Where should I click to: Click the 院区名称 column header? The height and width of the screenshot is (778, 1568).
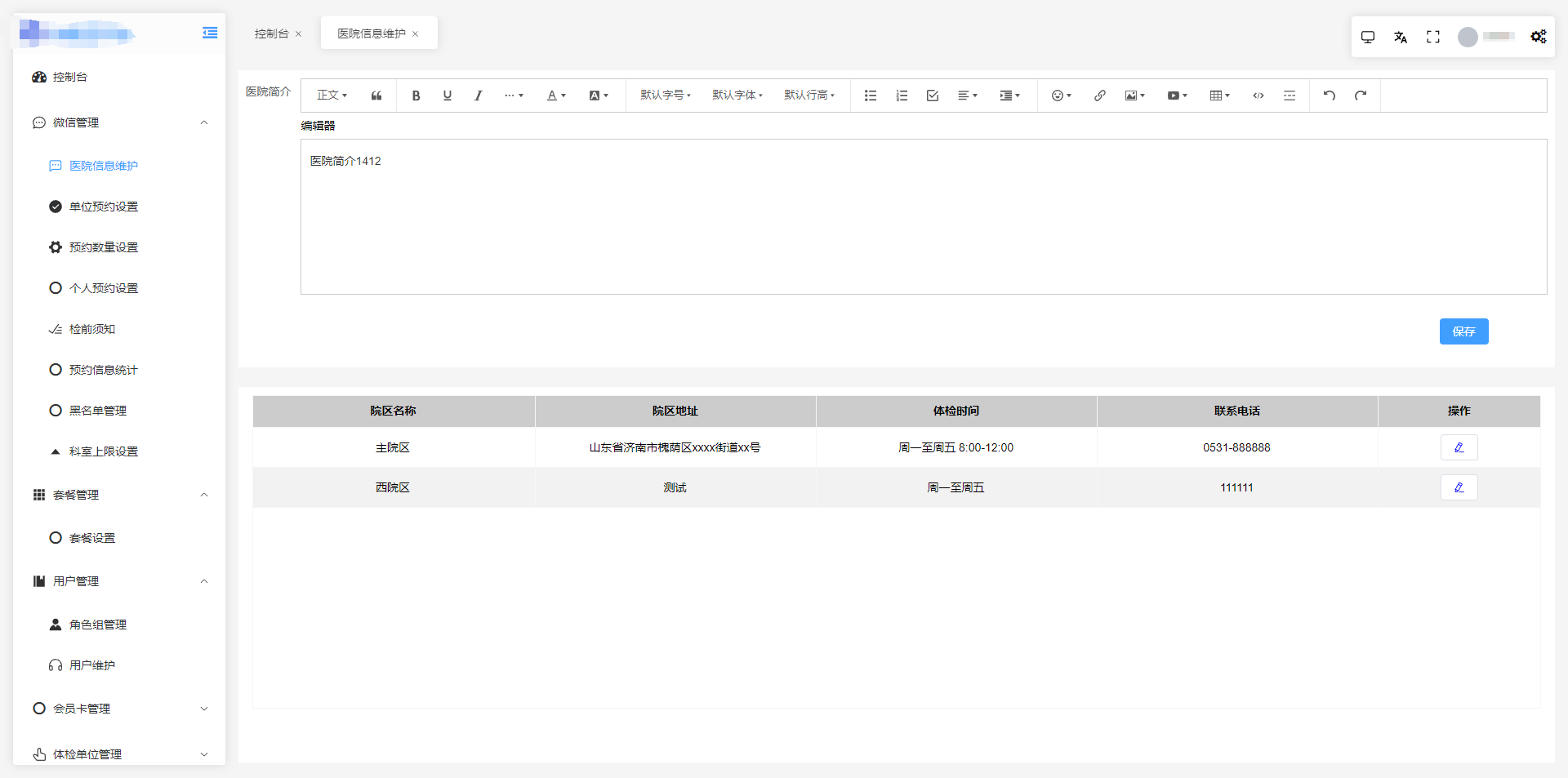point(394,411)
